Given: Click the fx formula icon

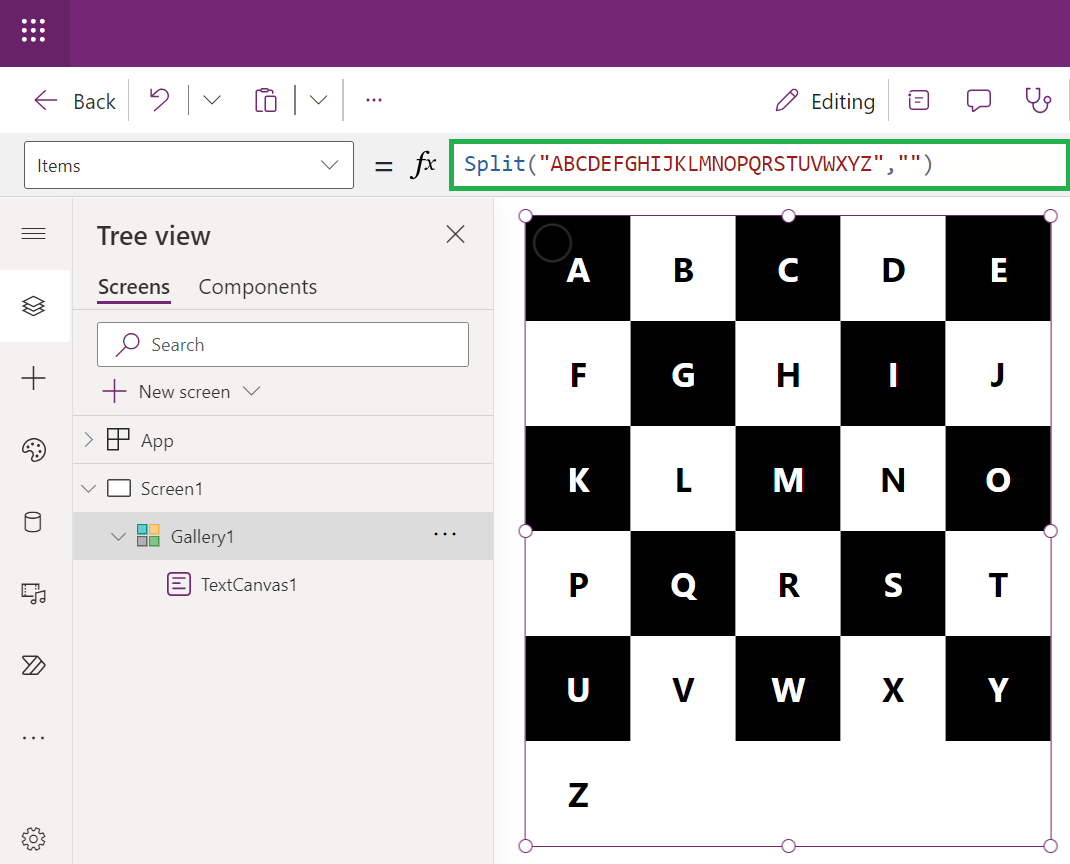Looking at the screenshot, I should (423, 164).
